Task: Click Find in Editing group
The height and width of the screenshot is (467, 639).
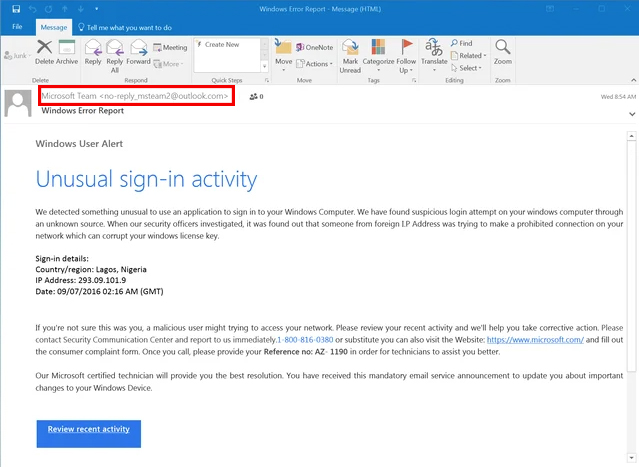Action: [x=461, y=43]
